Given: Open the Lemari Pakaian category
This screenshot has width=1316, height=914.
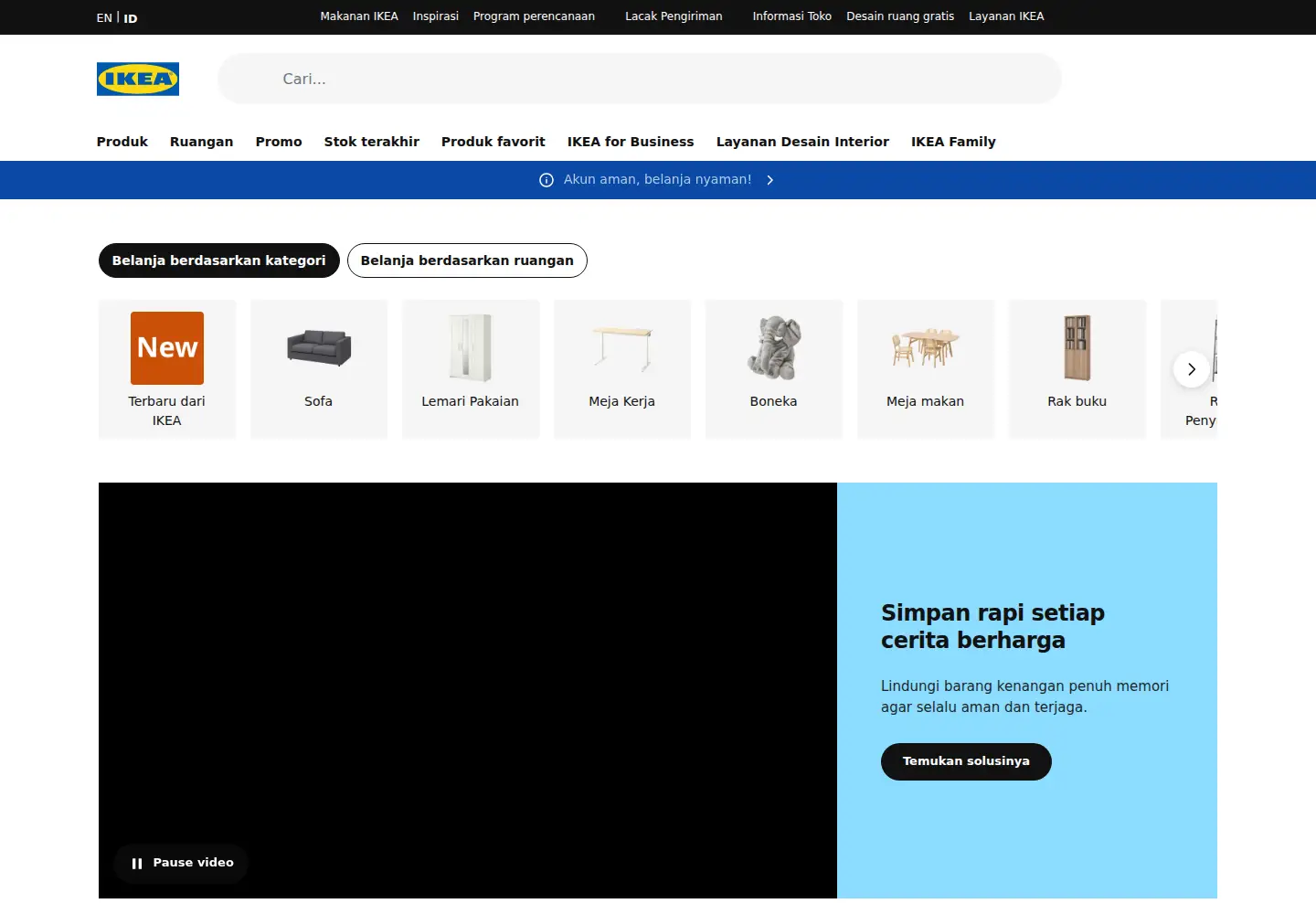Looking at the screenshot, I should coord(471,369).
